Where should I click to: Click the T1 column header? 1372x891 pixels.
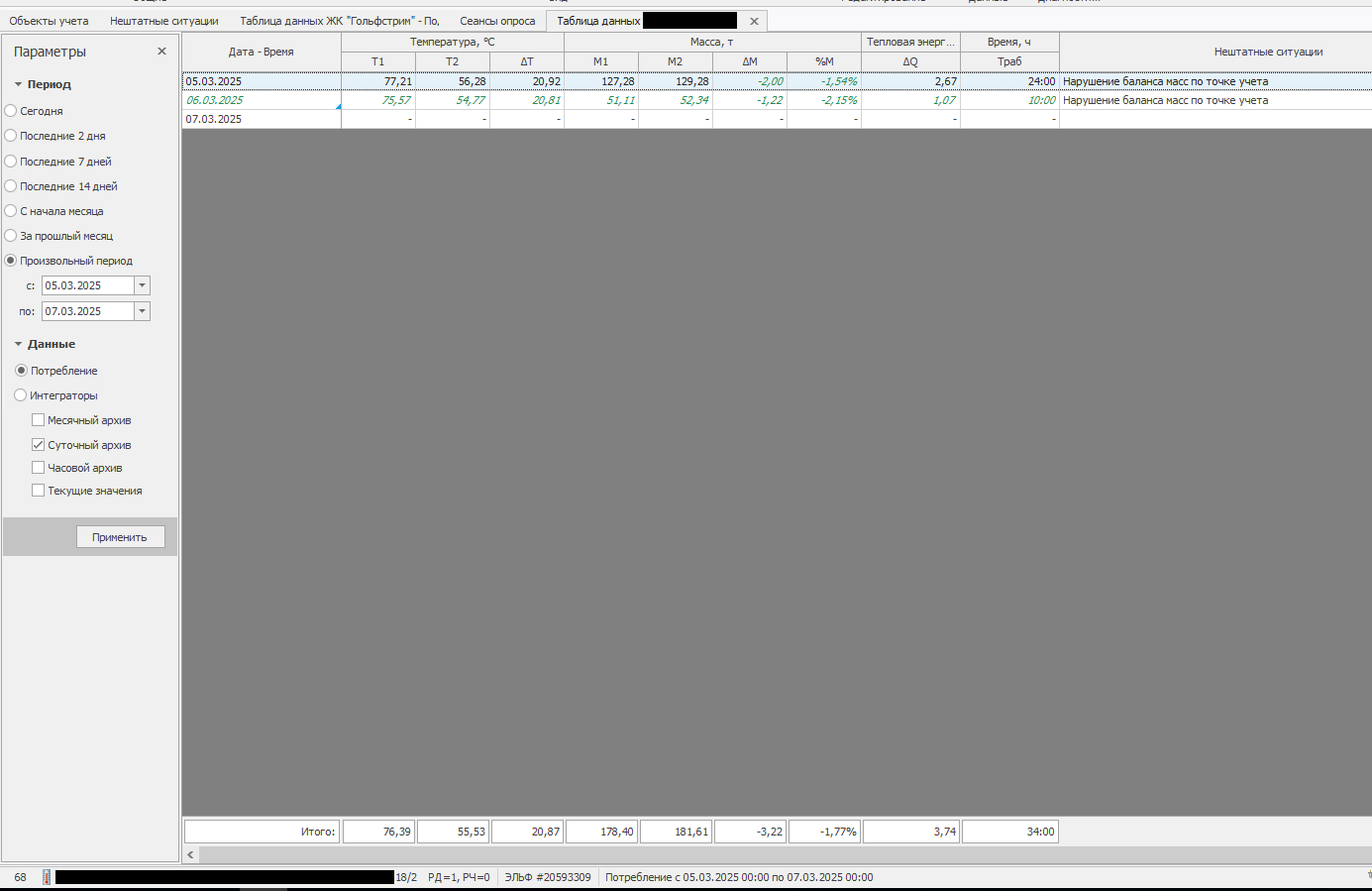(378, 61)
